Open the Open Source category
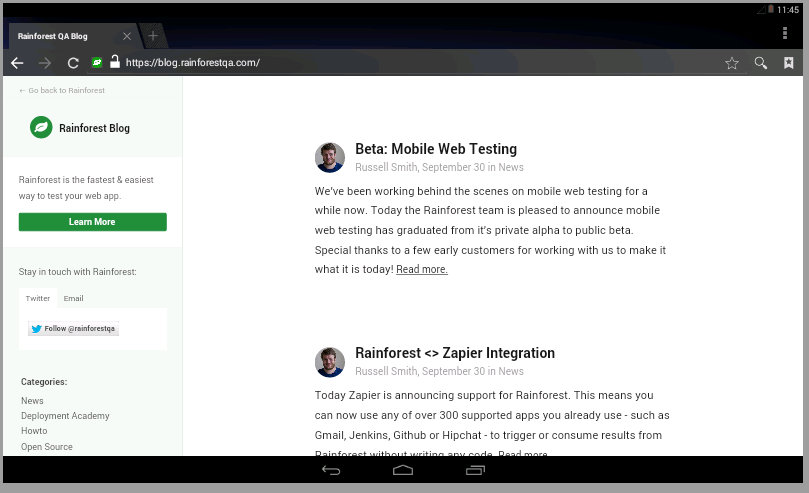809x493 pixels. [x=46, y=447]
